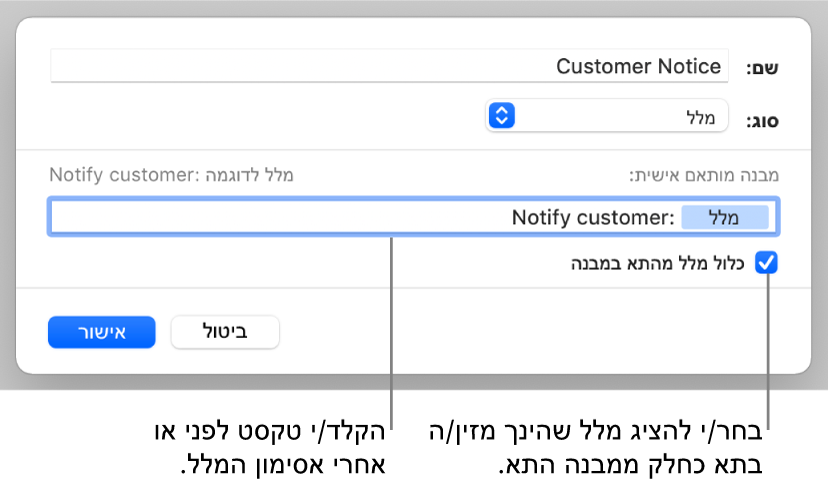The image size is (828, 481).
Task: Confirm with the אישור button
Action: point(101,333)
